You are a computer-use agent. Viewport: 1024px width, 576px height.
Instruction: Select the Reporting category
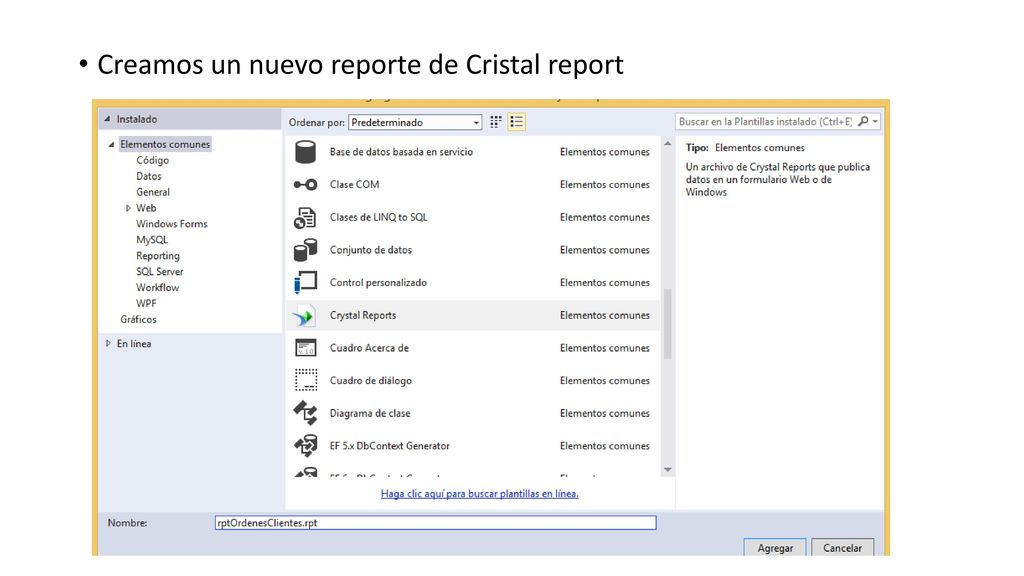click(158, 256)
